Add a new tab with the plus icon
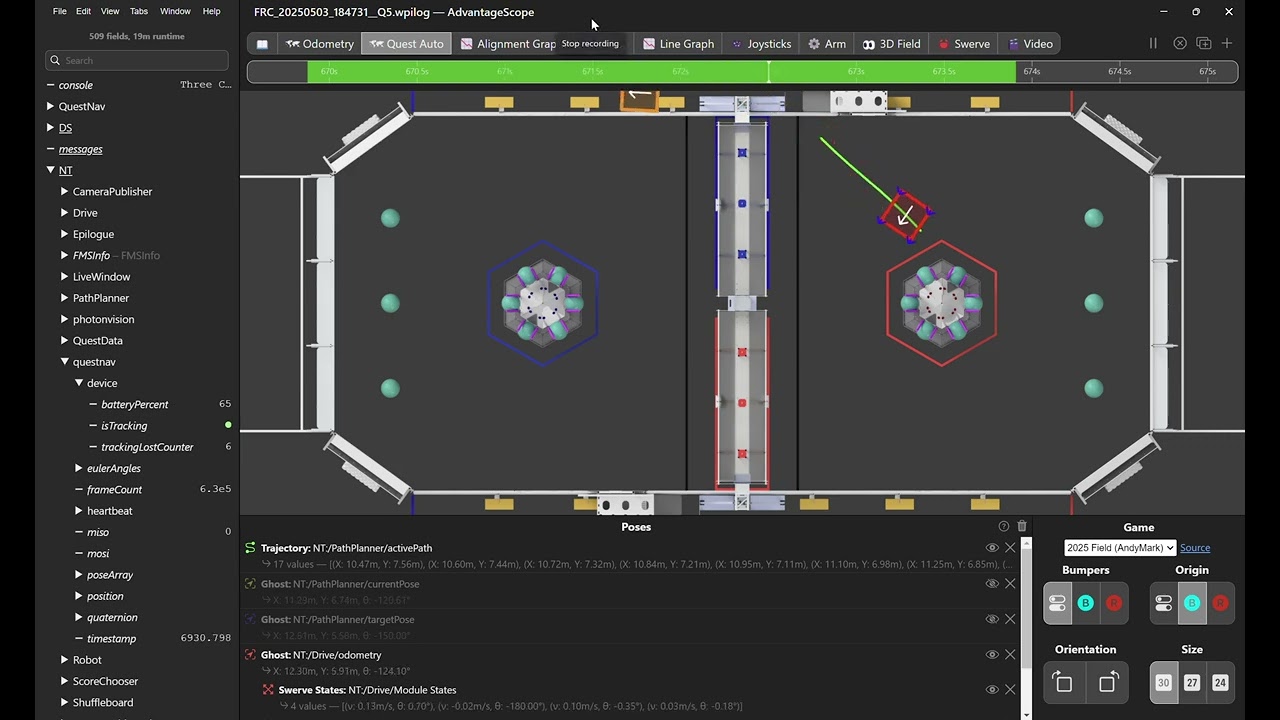This screenshot has height=720, width=1280. coord(1227,43)
